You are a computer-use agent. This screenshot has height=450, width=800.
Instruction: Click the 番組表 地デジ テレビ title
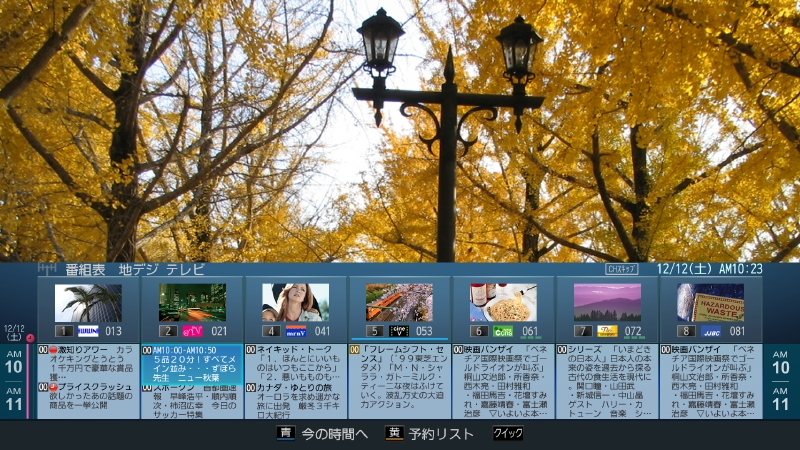(135, 269)
